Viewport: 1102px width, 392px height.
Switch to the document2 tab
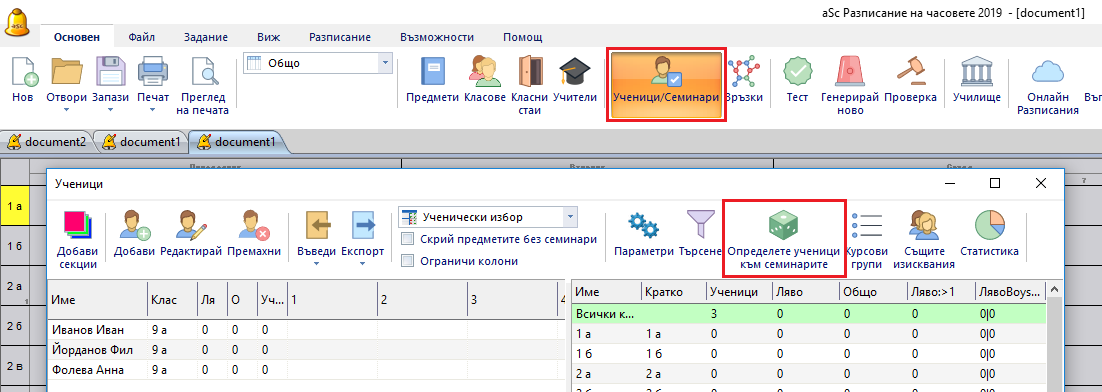(x=48, y=141)
